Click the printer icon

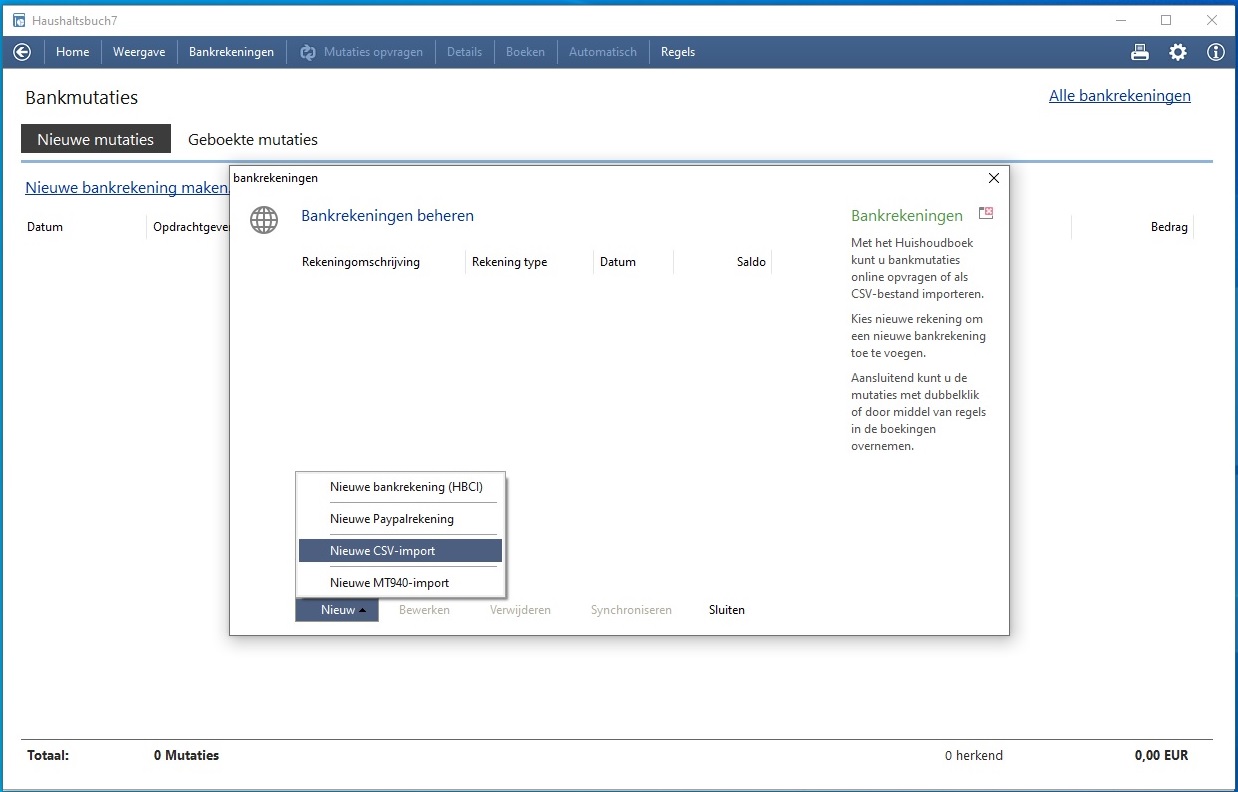tap(1140, 52)
